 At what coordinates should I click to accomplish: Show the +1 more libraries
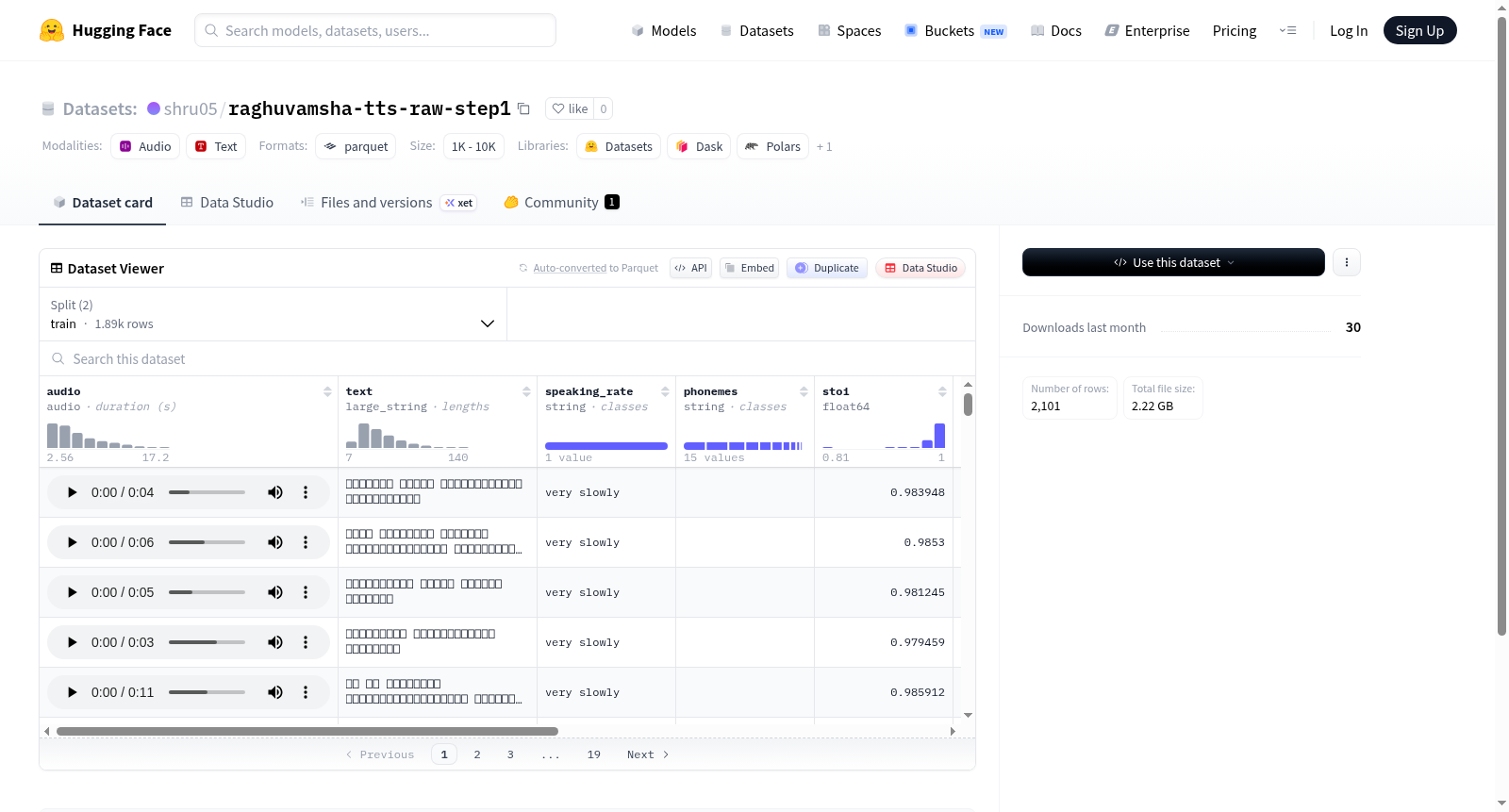coord(824,146)
